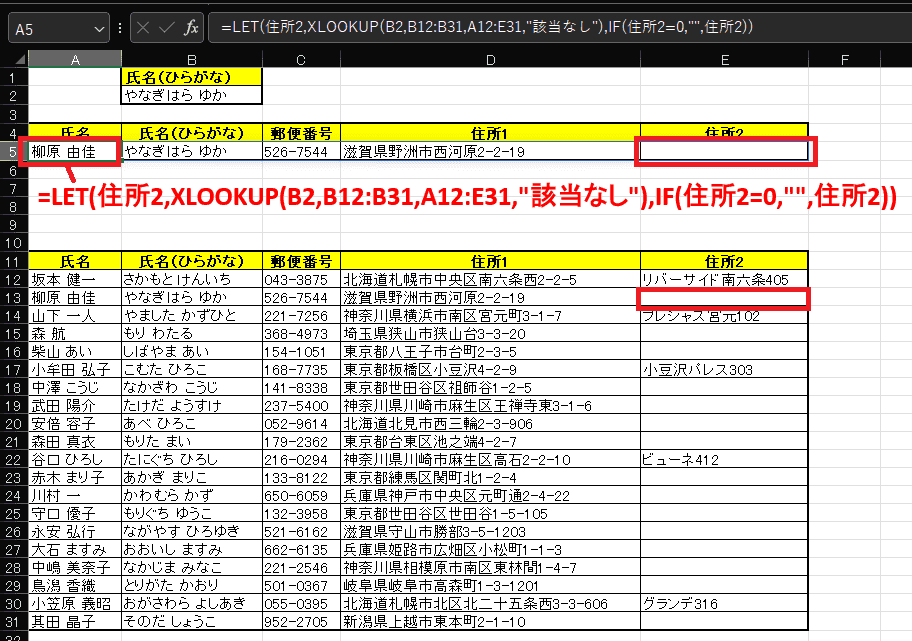Select column D header
Viewport: 912px width, 641px height.
click(490, 59)
